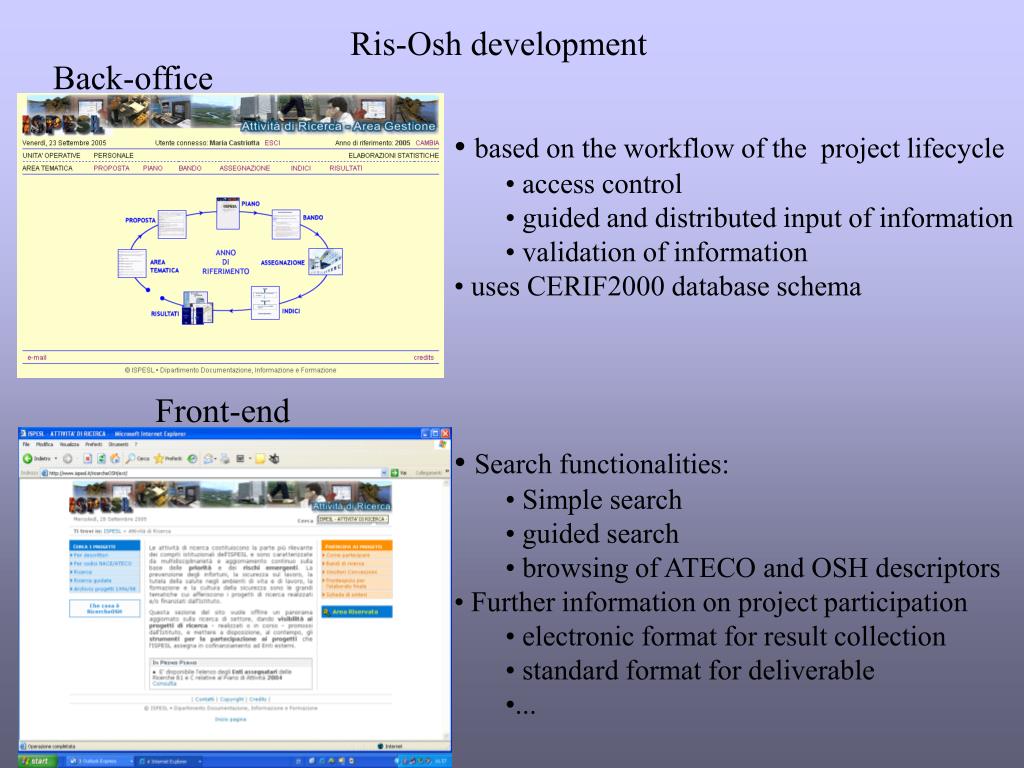
Task: Click the BANDO document icon in cycle diagram
Action: (x=286, y=224)
